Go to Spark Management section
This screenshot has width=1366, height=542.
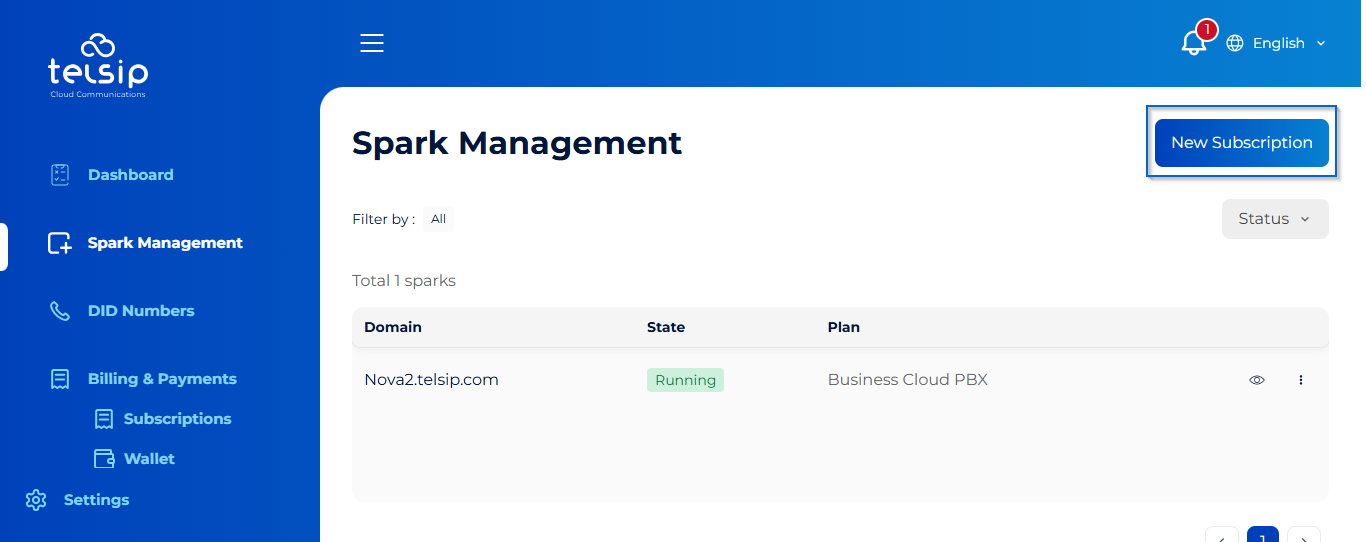point(165,243)
